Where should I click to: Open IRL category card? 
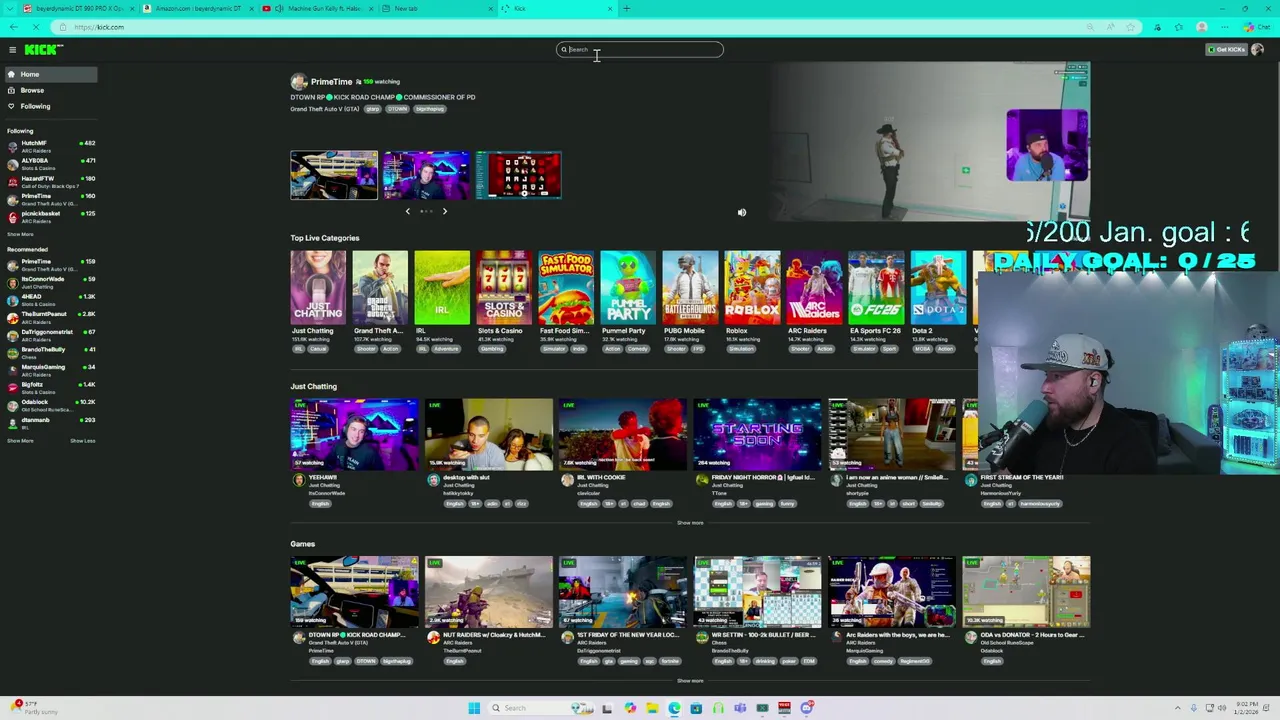pos(442,287)
